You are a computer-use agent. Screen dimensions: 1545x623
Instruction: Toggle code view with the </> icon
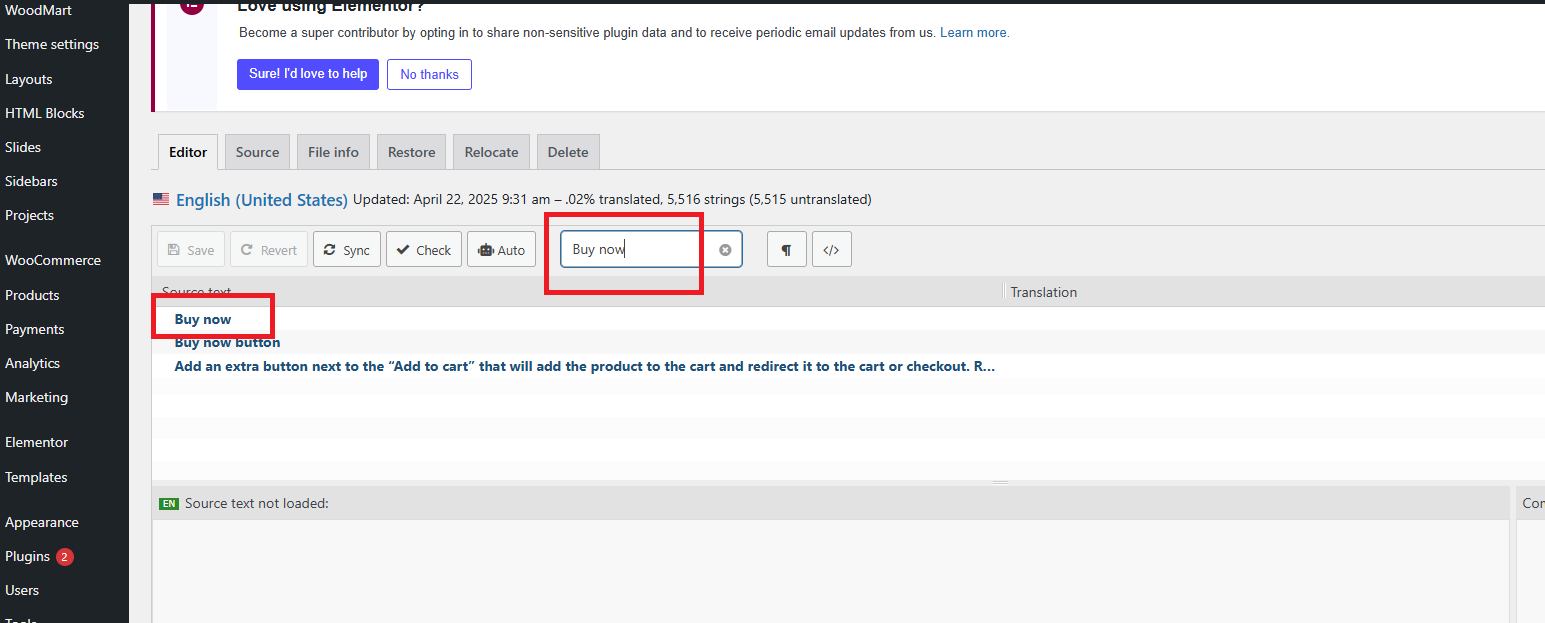click(832, 250)
